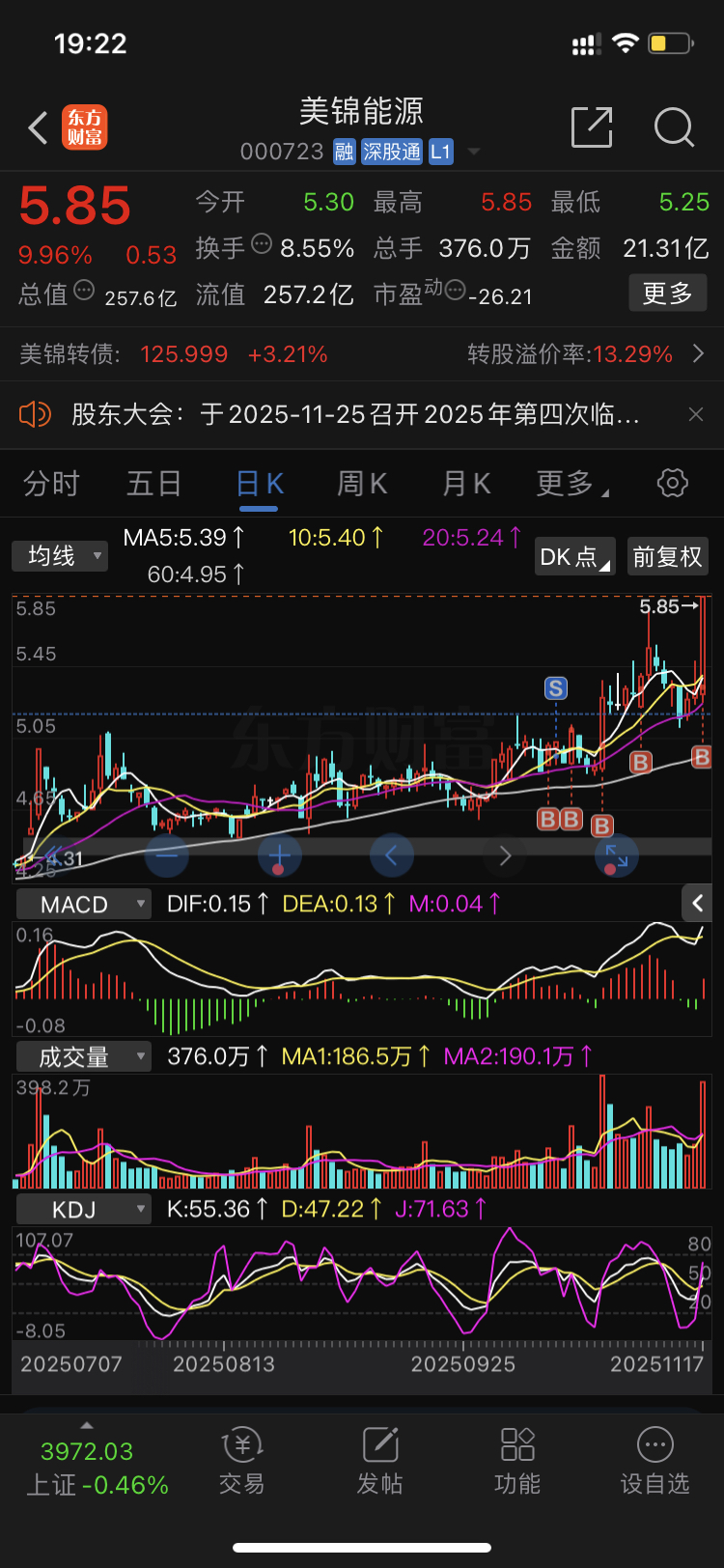Change 前复权 price adjustment mode
Viewport: 724px width, 1568px height.
[667, 557]
